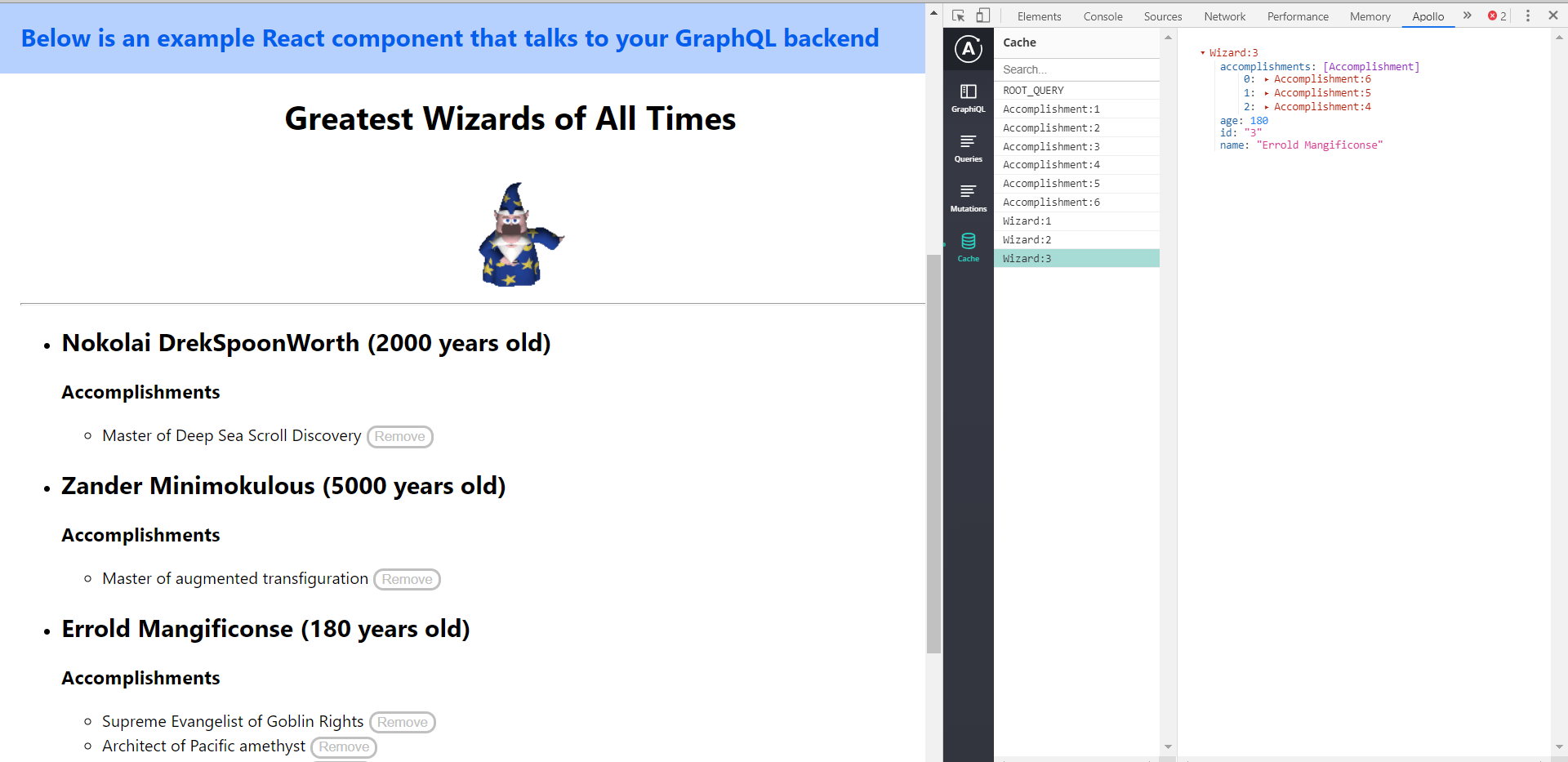Click cache list scrollbar down arrow
1568x762 pixels.
[x=1168, y=746]
